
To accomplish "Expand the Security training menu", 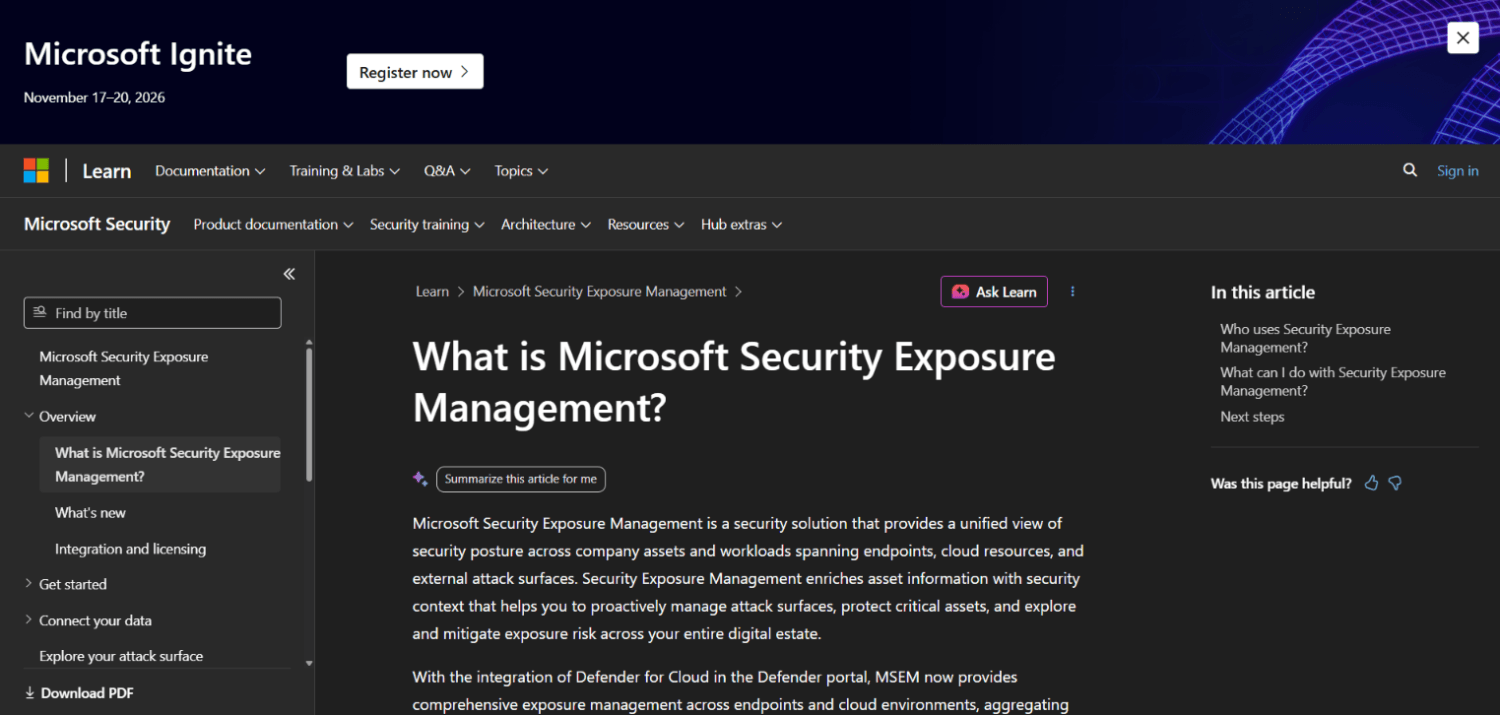I will pos(427,224).
